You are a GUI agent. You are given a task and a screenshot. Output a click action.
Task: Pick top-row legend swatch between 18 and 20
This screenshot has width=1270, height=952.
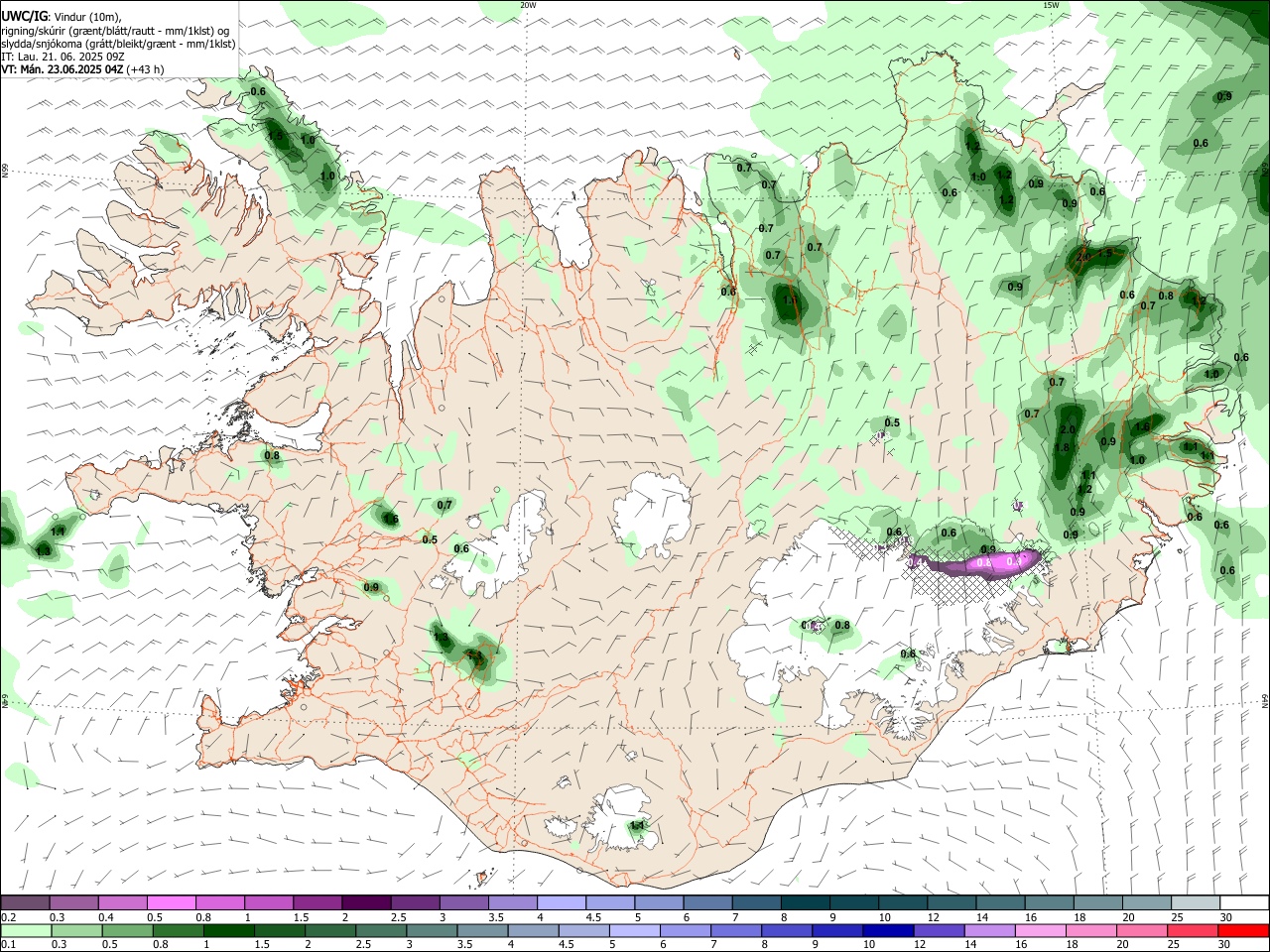1098,903
